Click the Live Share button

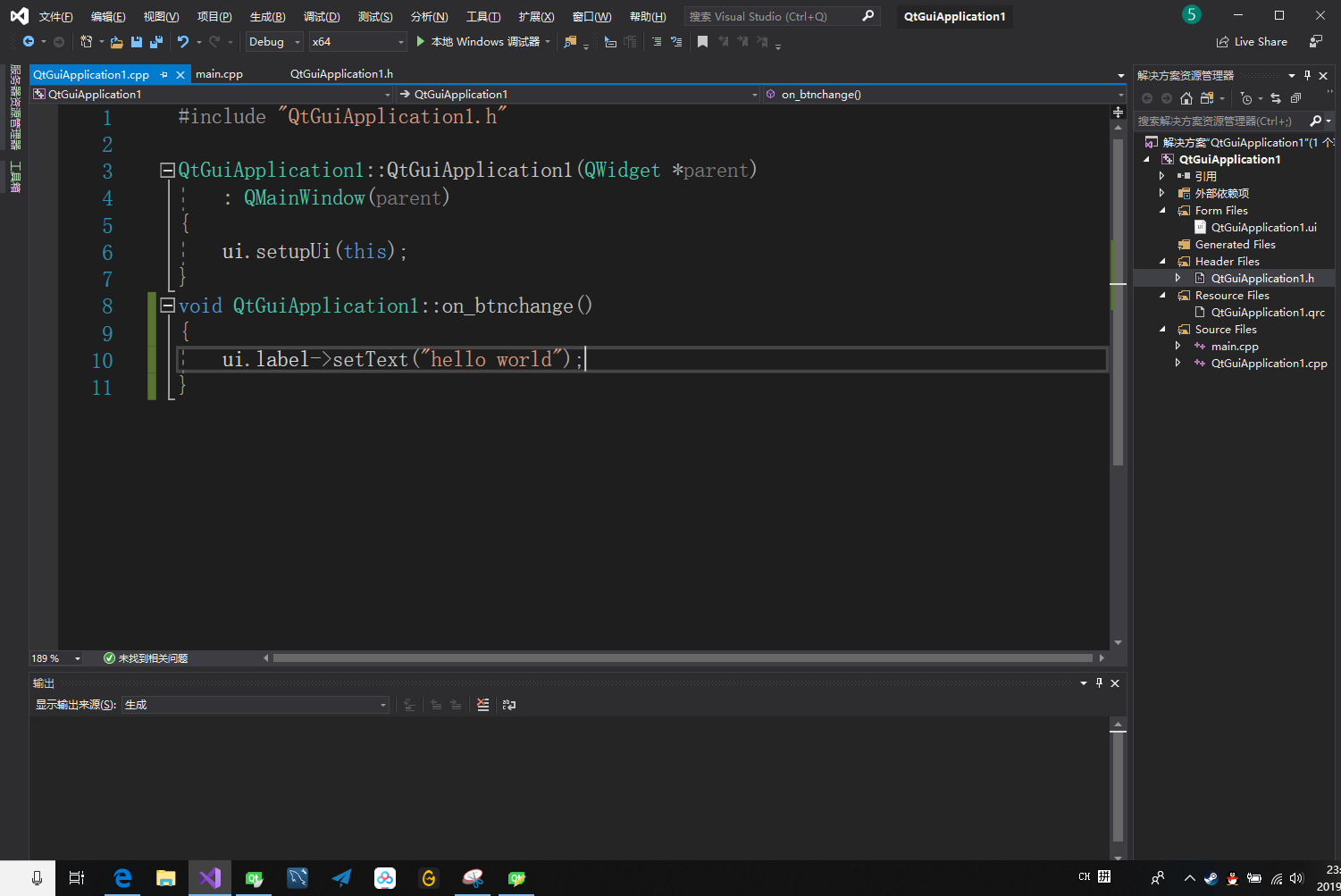(1252, 42)
